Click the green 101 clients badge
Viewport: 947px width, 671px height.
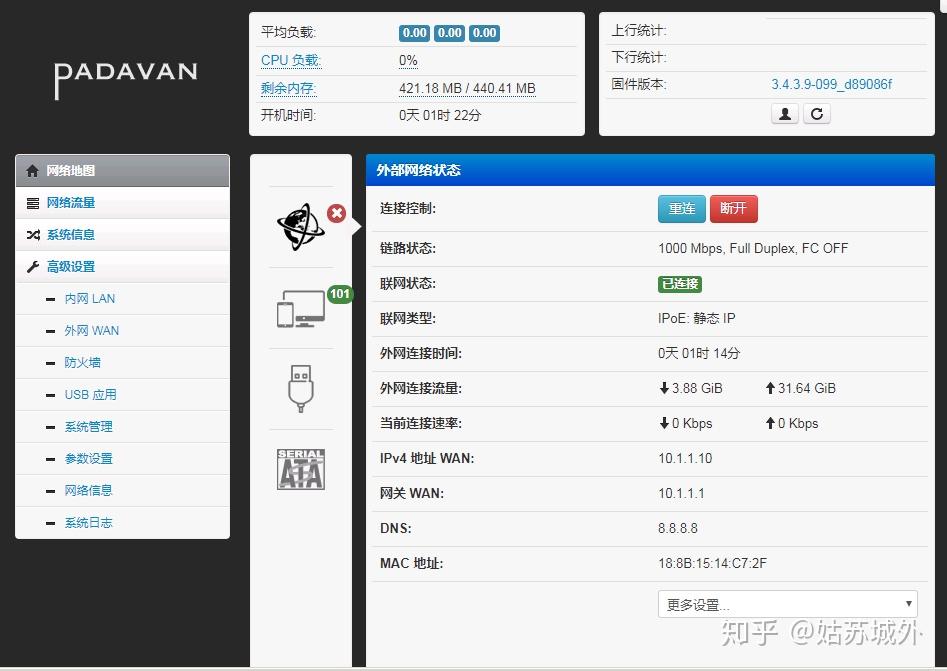pyautogui.click(x=339, y=294)
